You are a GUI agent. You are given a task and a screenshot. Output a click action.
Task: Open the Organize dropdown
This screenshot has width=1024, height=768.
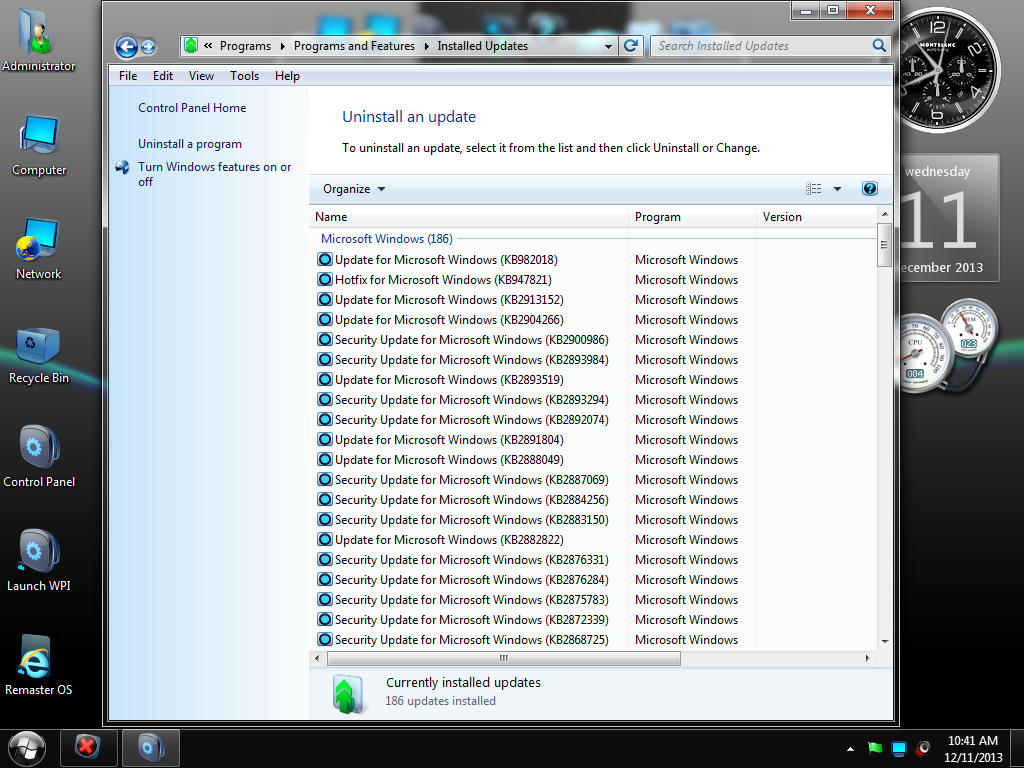coord(354,189)
